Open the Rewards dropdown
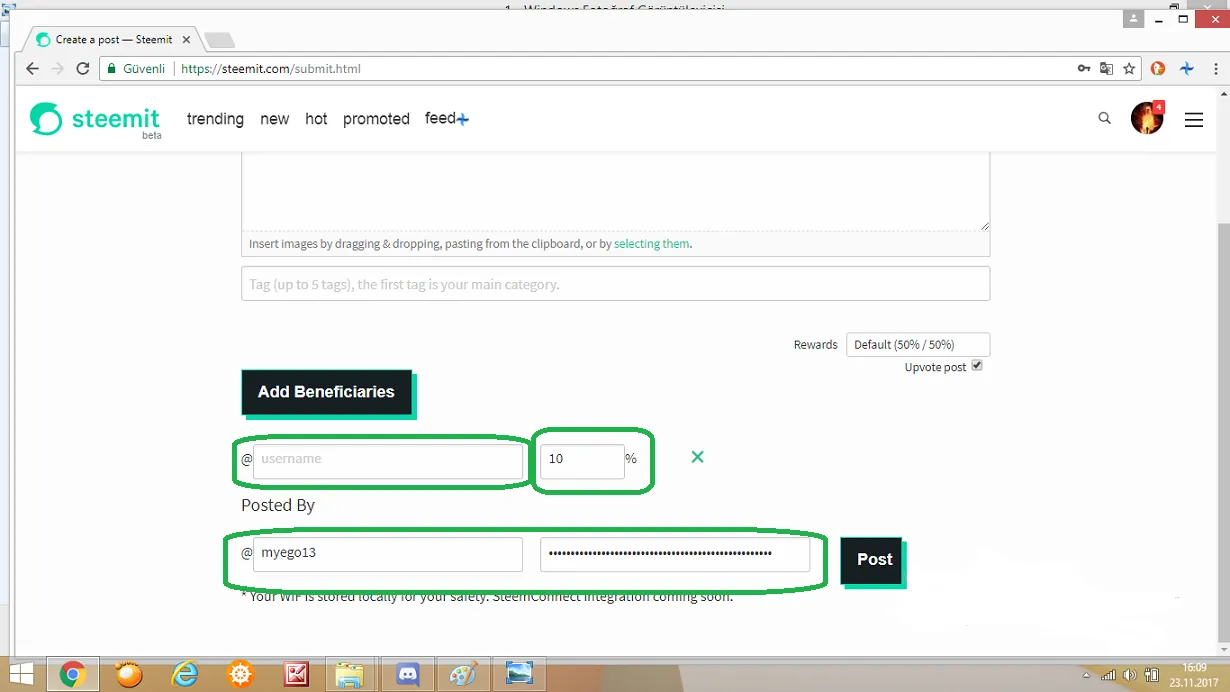 click(918, 344)
